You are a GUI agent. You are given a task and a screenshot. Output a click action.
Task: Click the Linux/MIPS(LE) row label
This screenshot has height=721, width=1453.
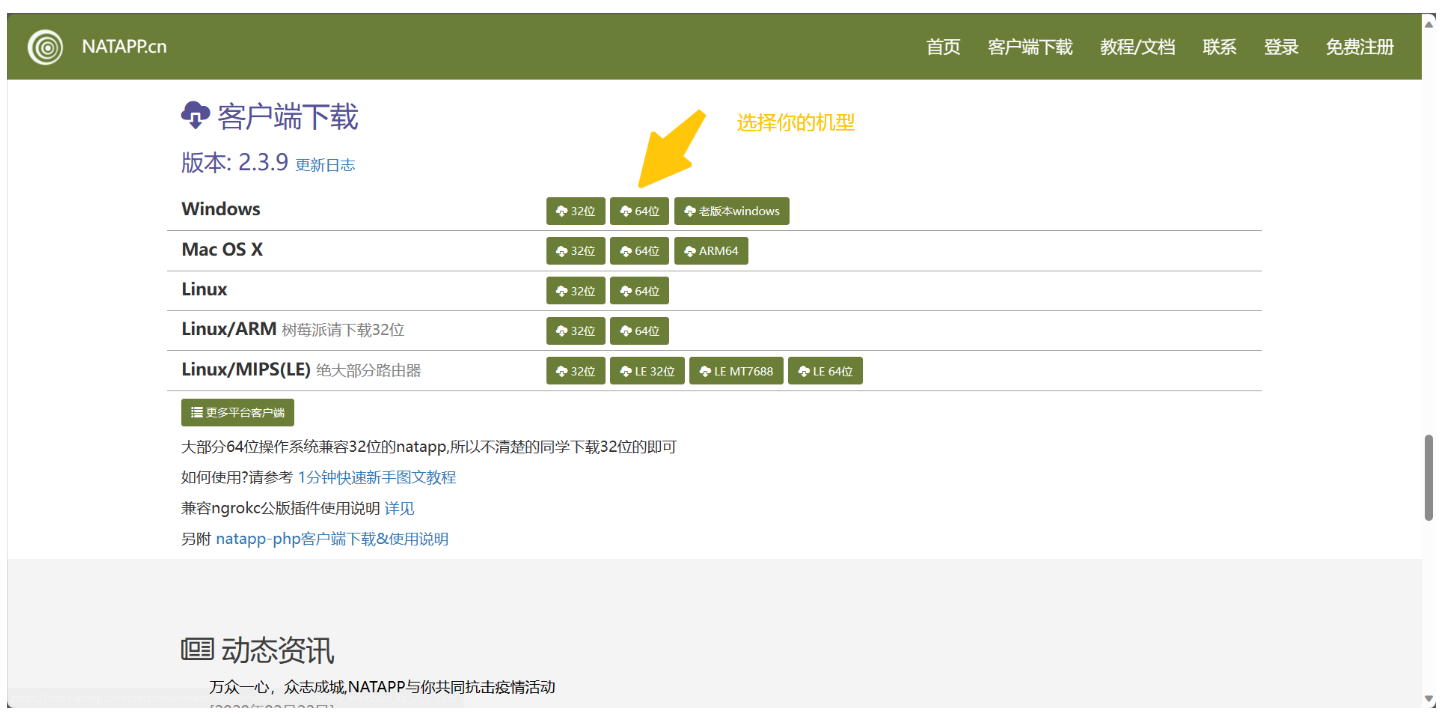[x=246, y=369]
